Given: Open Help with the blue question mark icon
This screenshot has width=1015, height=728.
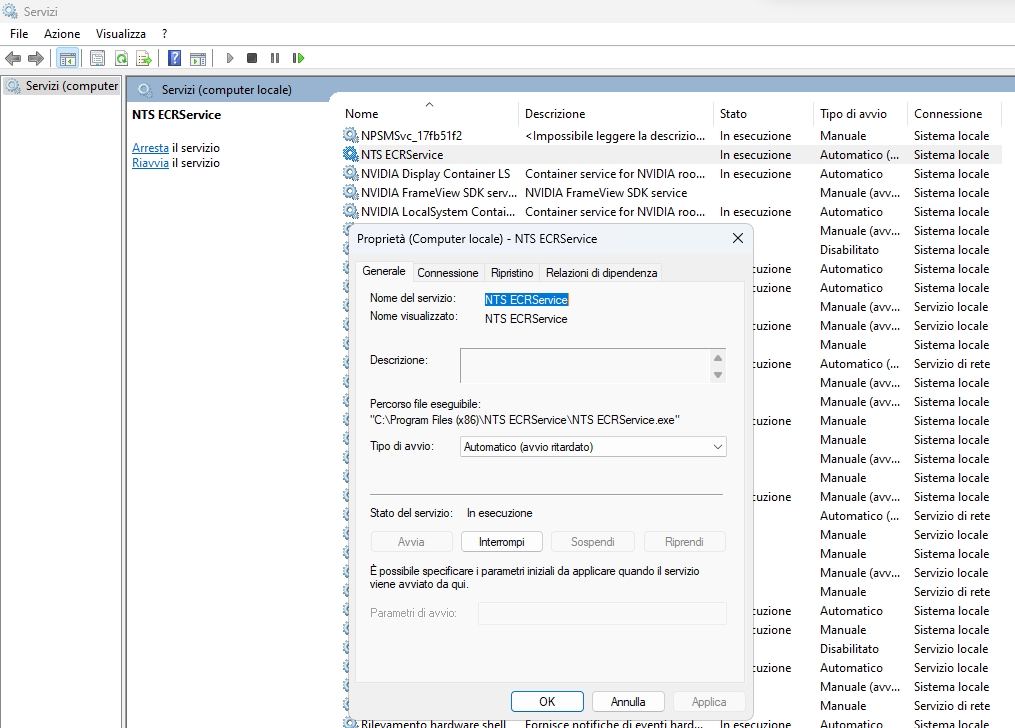Looking at the screenshot, I should [x=174, y=58].
